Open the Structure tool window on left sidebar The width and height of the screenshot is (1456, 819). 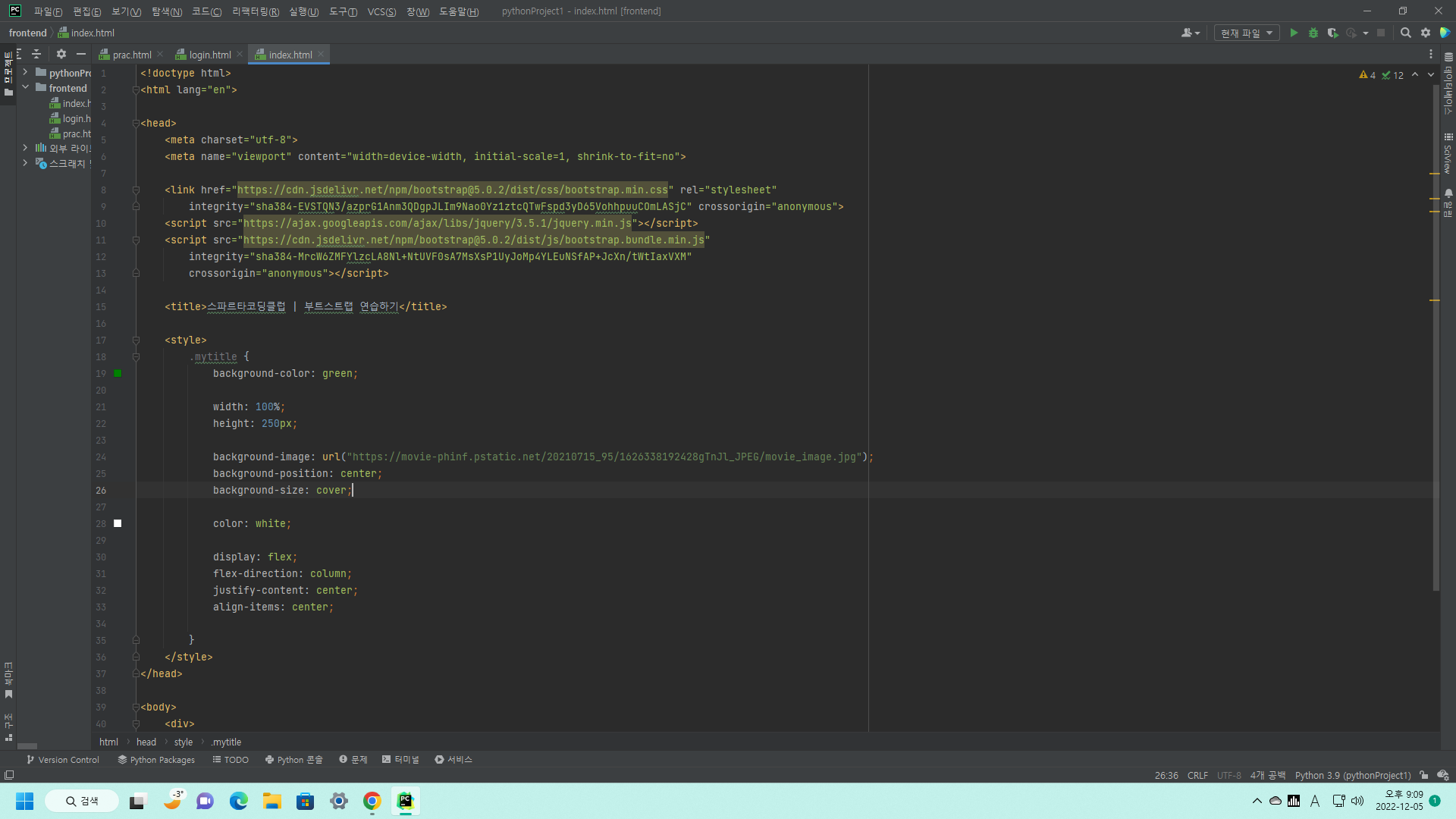(x=8, y=726)
